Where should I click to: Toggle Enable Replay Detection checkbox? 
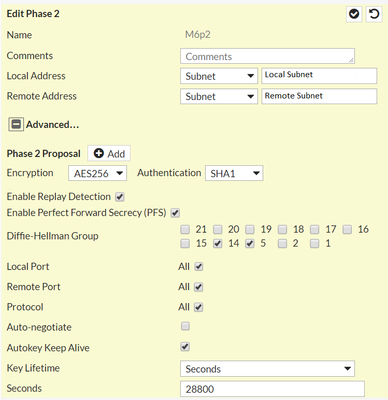[x=120, y=197]
